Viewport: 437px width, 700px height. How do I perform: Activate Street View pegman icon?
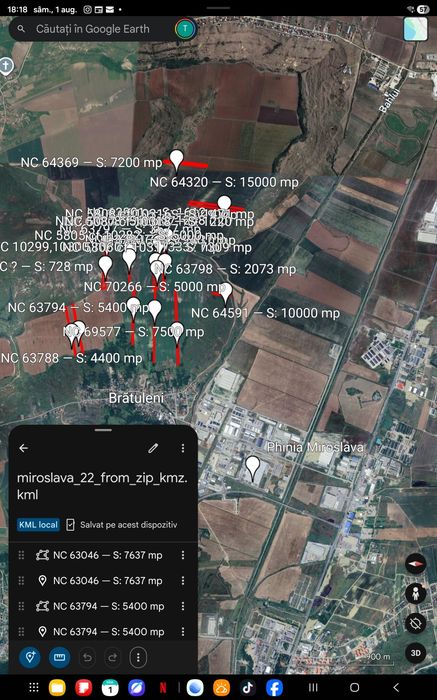click(416, 593)
